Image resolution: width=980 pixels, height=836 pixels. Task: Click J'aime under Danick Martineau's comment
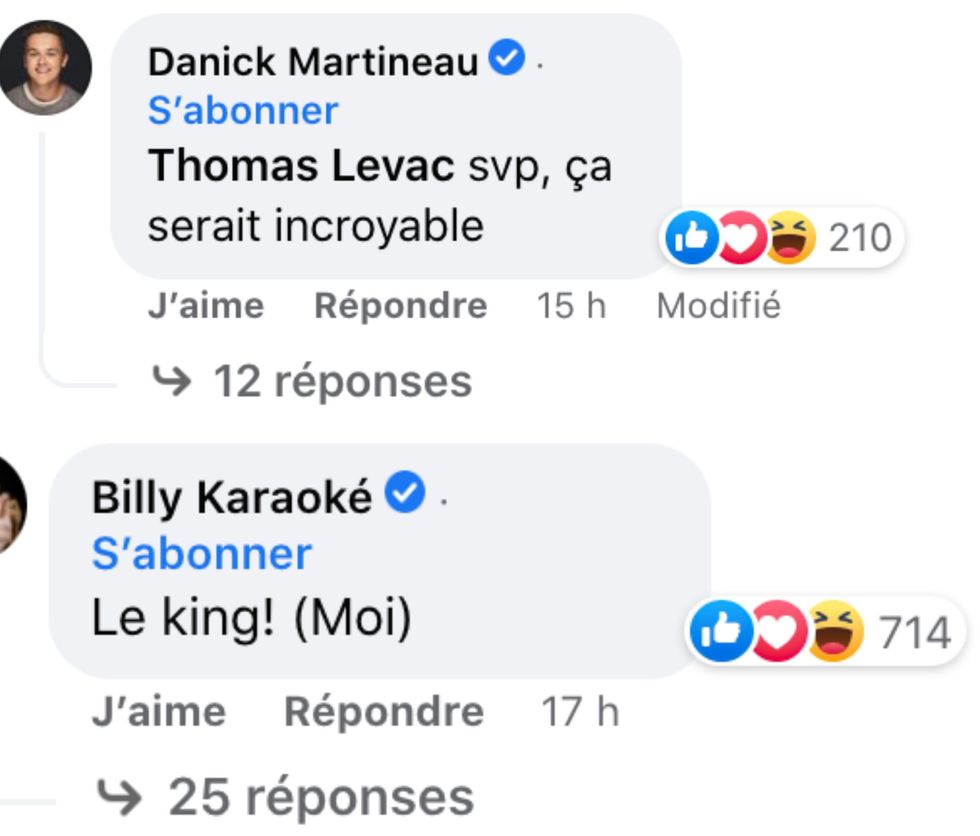pos(206,306)
